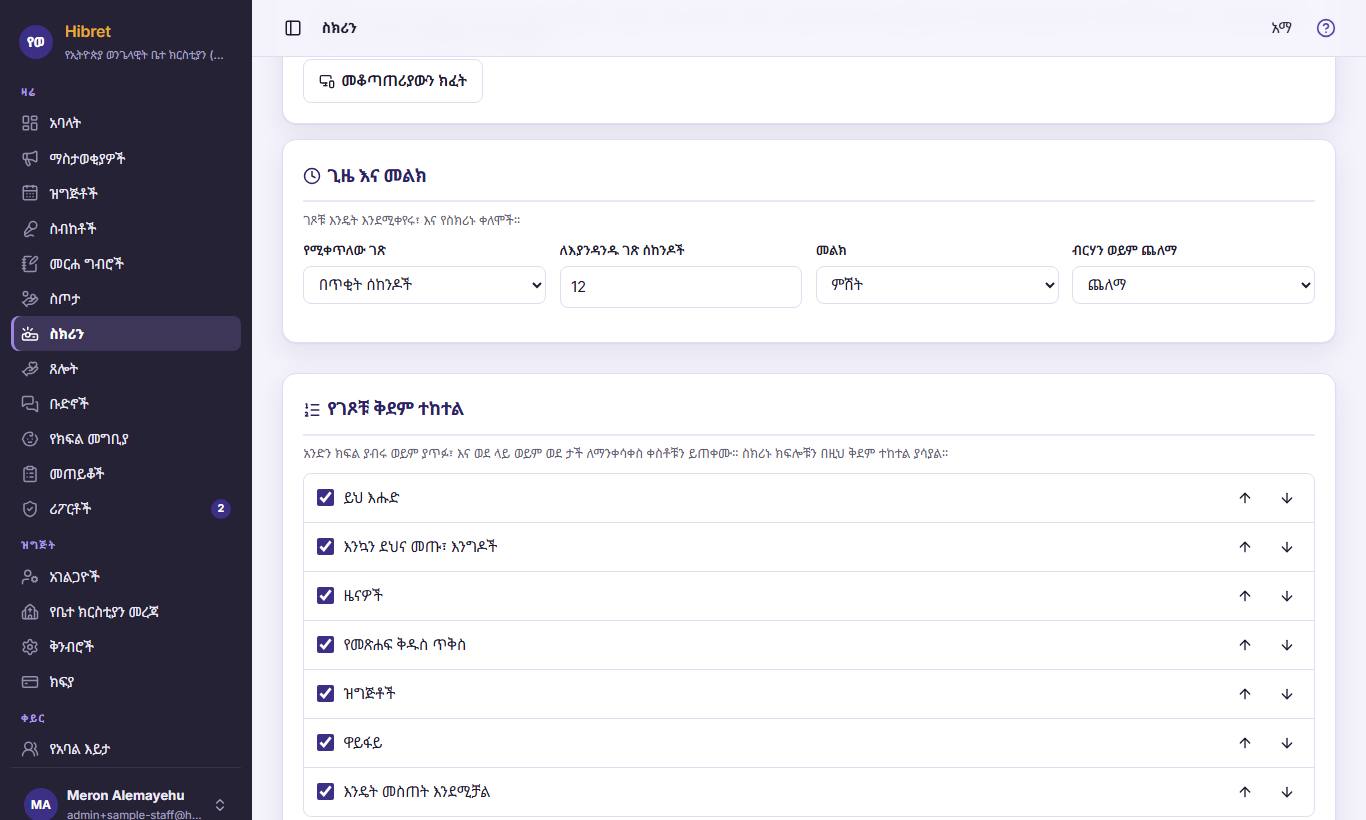Move ይህ እሑድ row up

click(1245, 498)
